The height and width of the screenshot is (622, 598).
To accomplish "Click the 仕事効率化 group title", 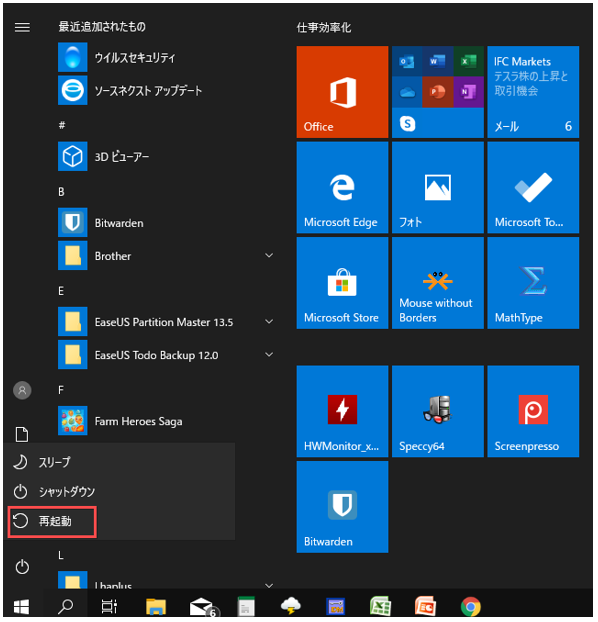I will (x=324, y=27).
